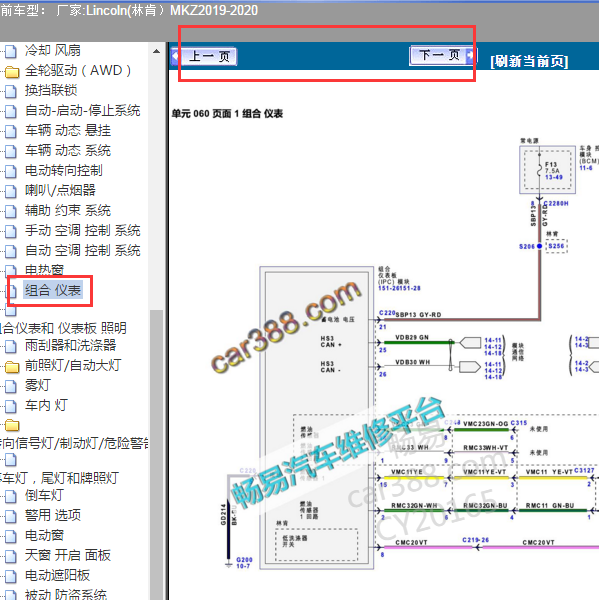Click page icon beside 雨刮器和洗涤器

tap(11, 346)
